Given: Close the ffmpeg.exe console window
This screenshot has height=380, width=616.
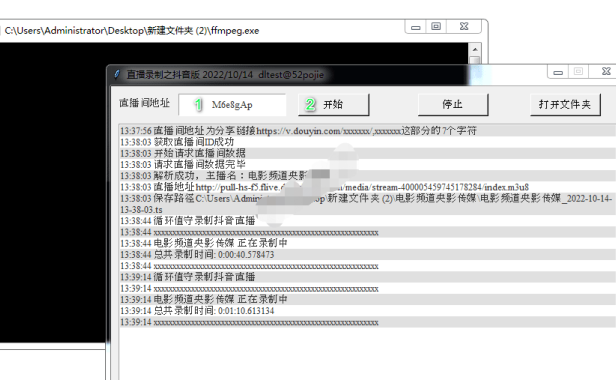Looking at the screenshot, I should pyautogui.click(x=464, y=27).
